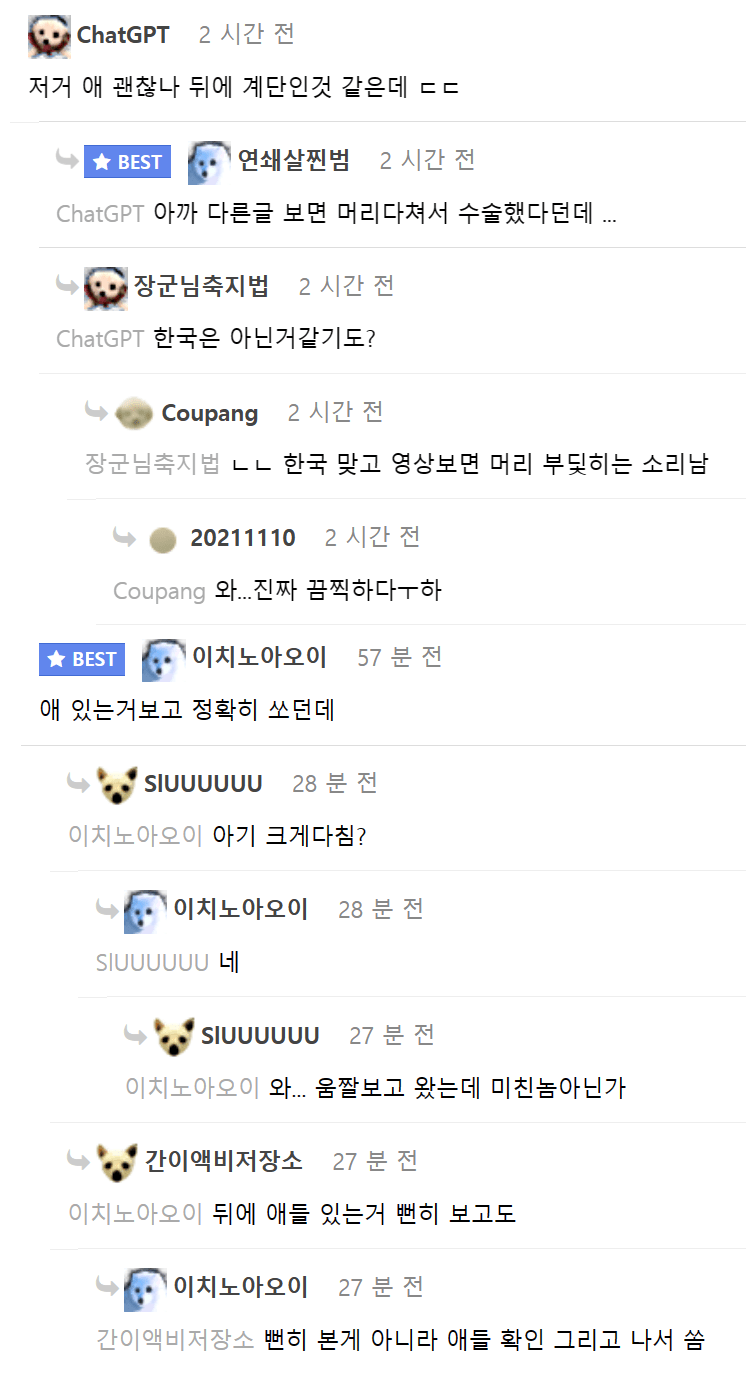Click reply arrow before 간이액비저장소's comment

coord(79,1160)
